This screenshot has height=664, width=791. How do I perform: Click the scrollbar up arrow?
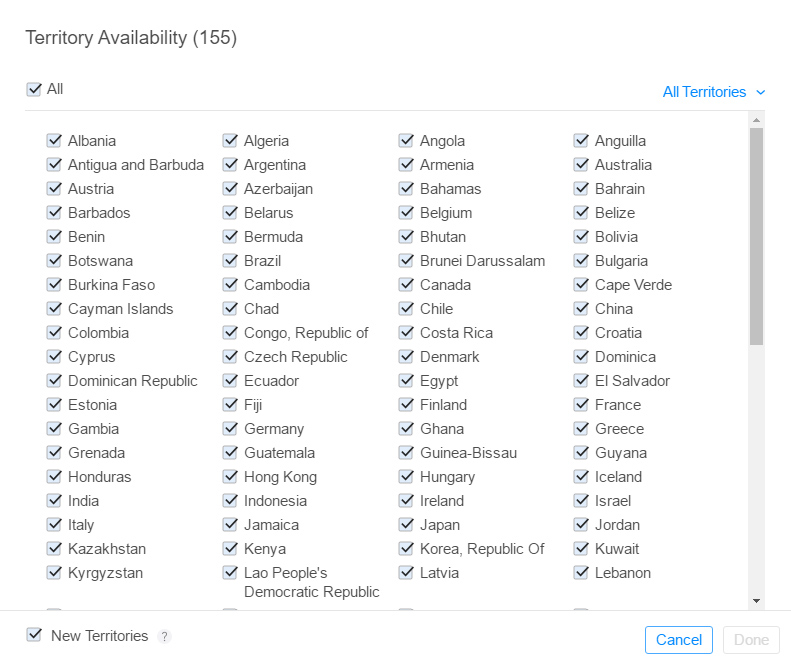756,120
